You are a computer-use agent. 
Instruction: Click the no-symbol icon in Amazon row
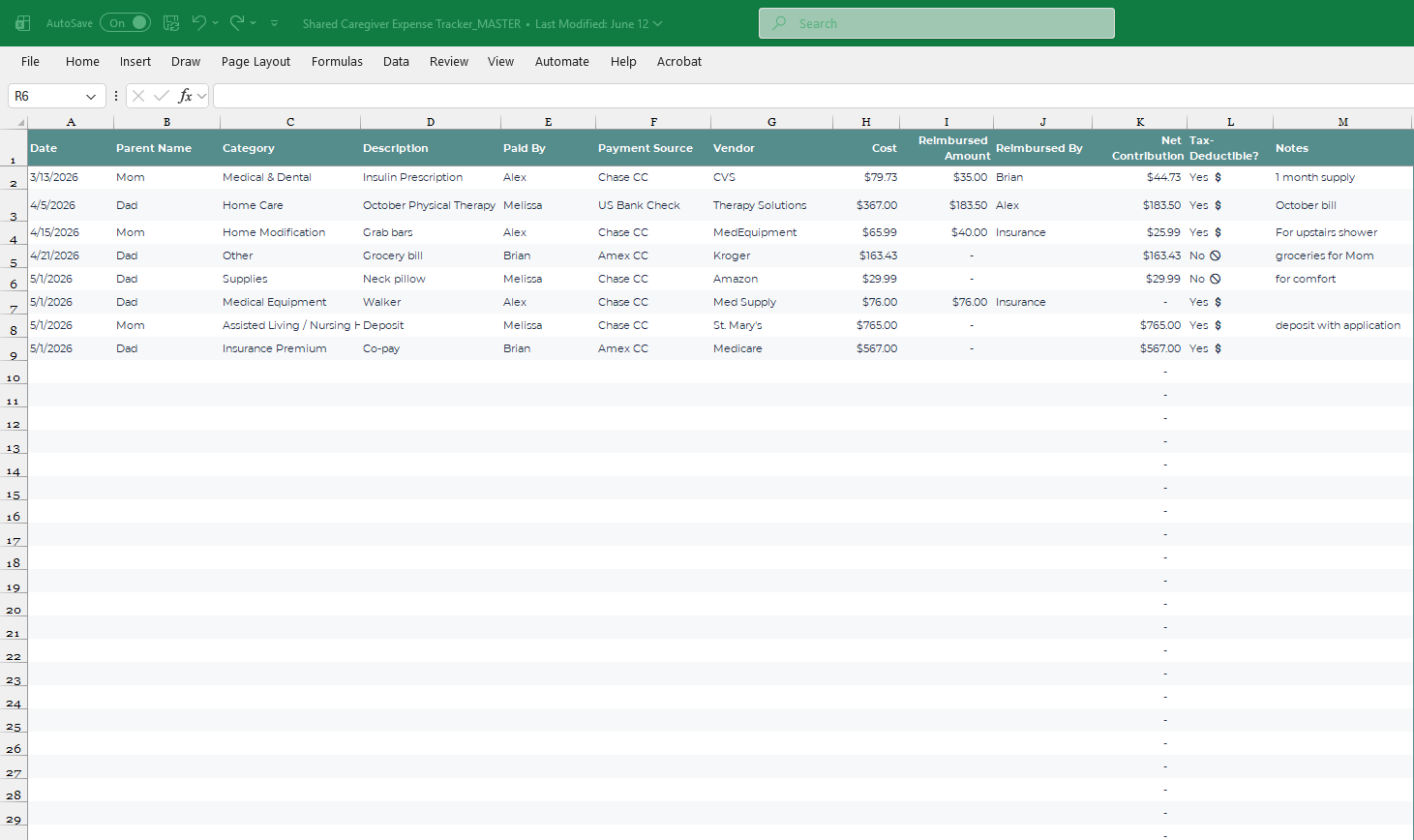(x=1216, y=279)
